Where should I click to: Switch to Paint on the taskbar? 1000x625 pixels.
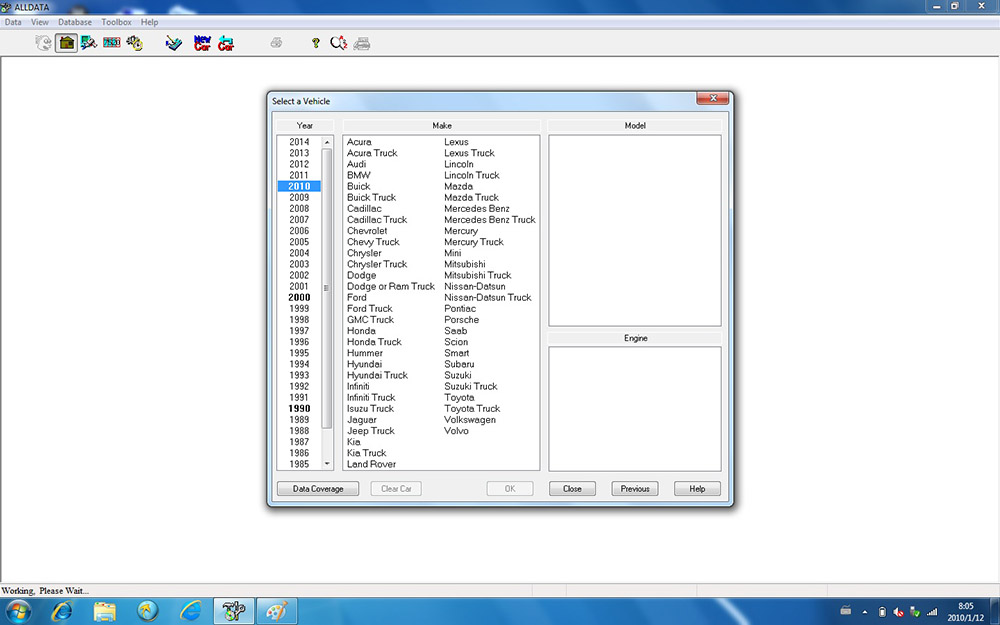coord(277,612)
